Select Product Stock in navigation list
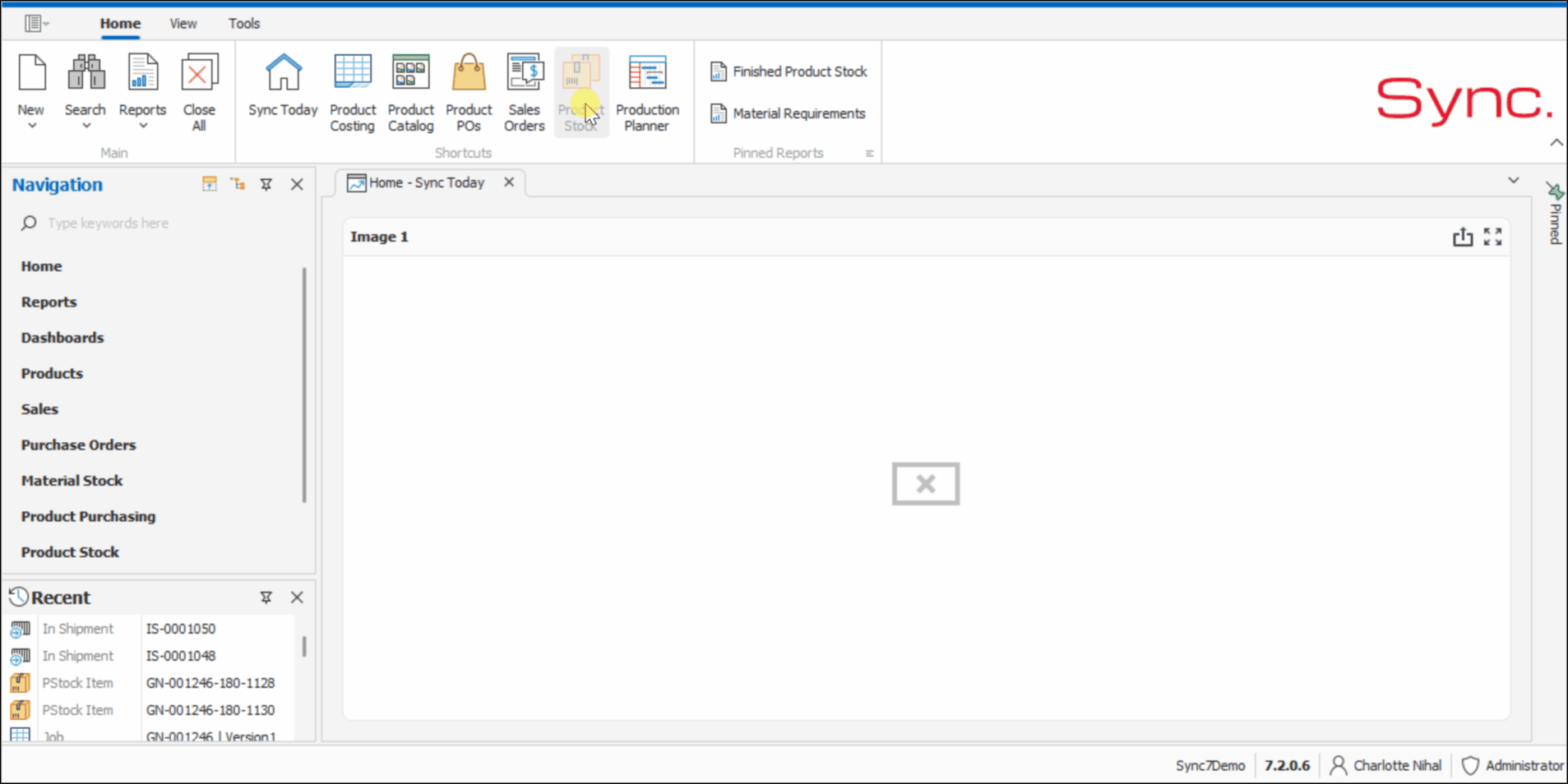The width and height of the screenshot is (1568, 784). pos(70,552)
